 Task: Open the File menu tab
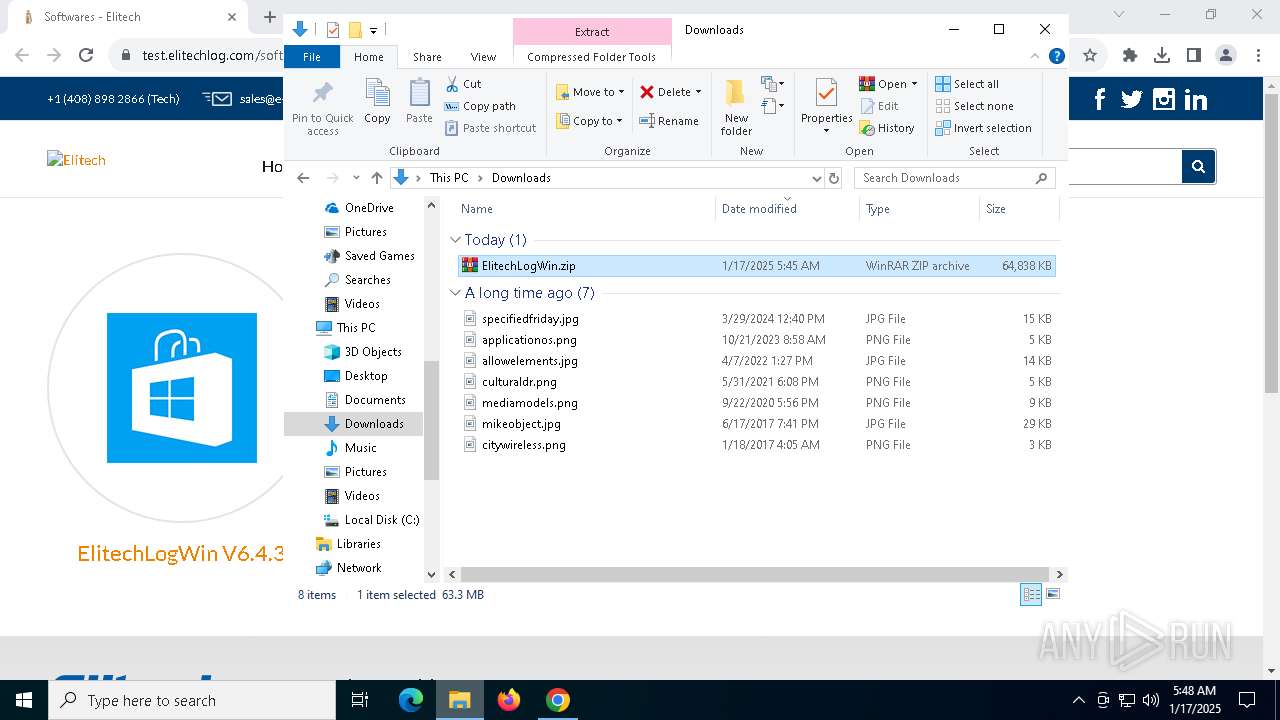tap(312, 57)
